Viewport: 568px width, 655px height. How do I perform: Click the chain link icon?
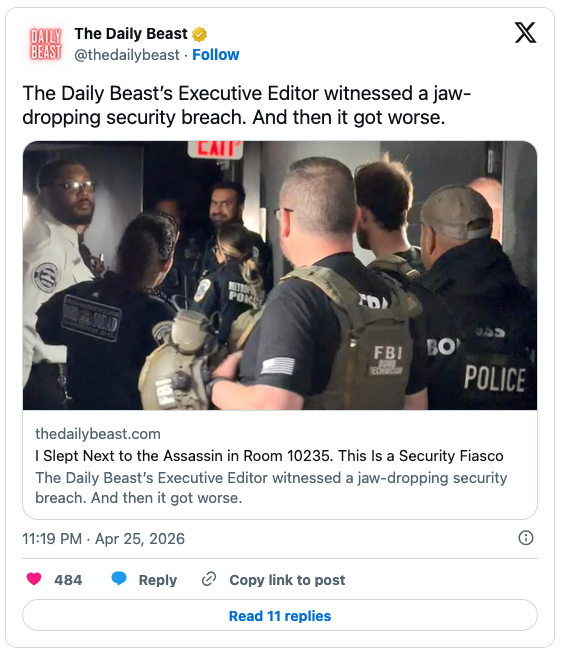tap(209, 579)
